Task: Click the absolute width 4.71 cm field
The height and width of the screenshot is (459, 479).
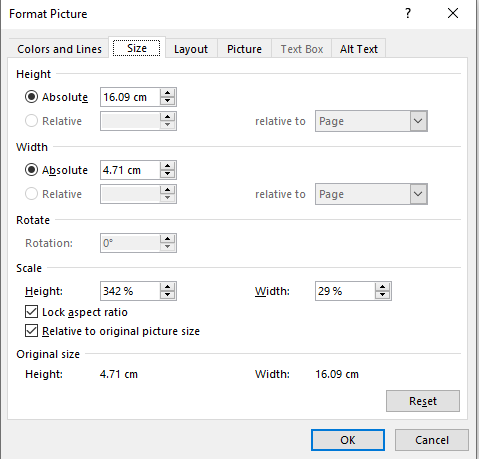Action: tap(130, 170)
